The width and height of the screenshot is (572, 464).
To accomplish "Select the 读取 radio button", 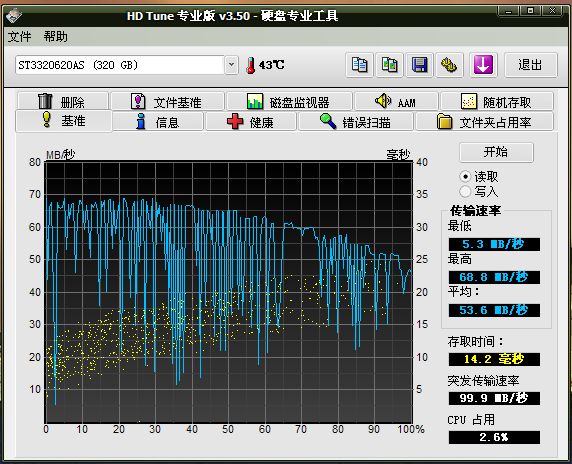I will click(465, 177).
